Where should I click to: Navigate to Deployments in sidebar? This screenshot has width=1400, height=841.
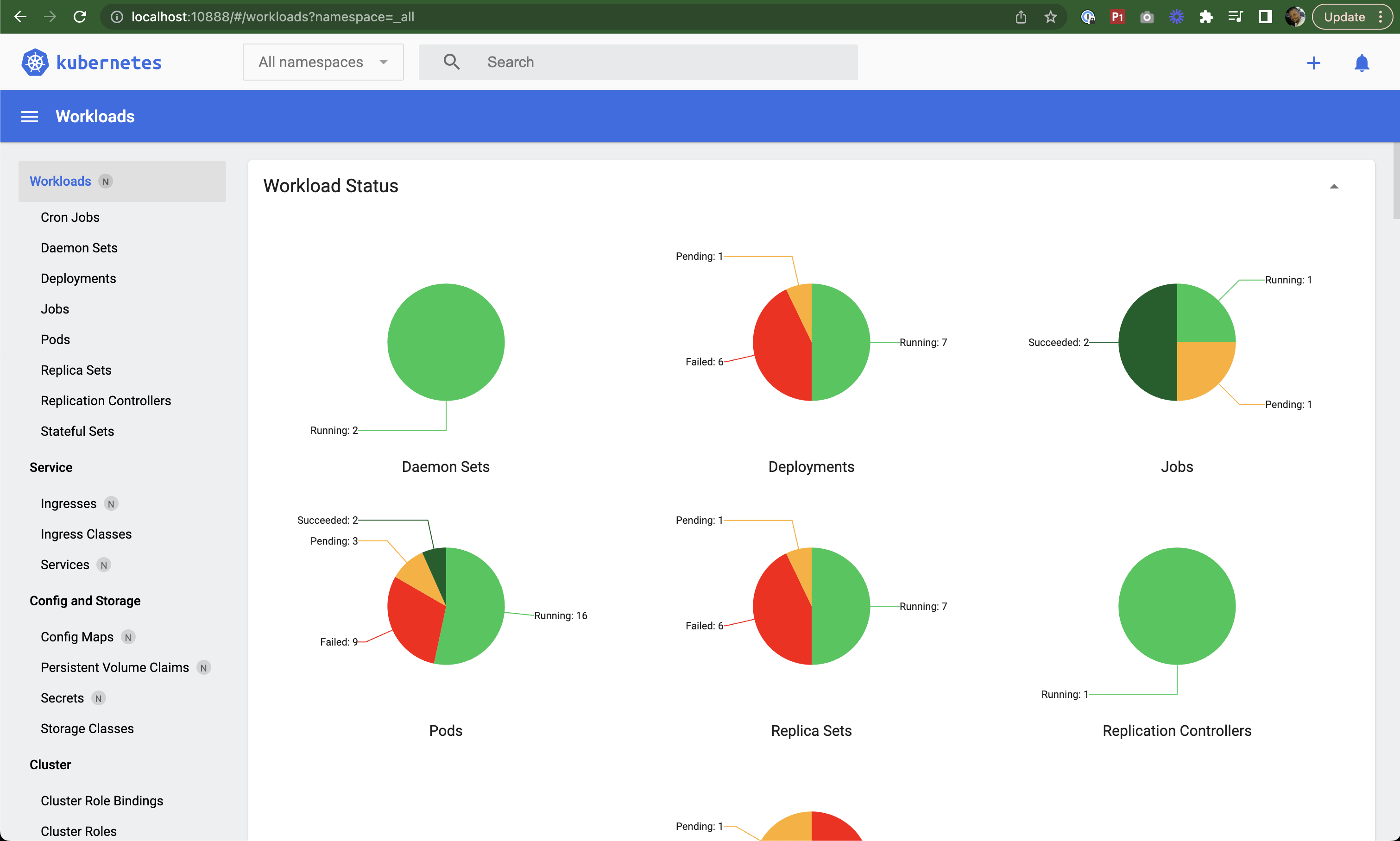(78, 279)
